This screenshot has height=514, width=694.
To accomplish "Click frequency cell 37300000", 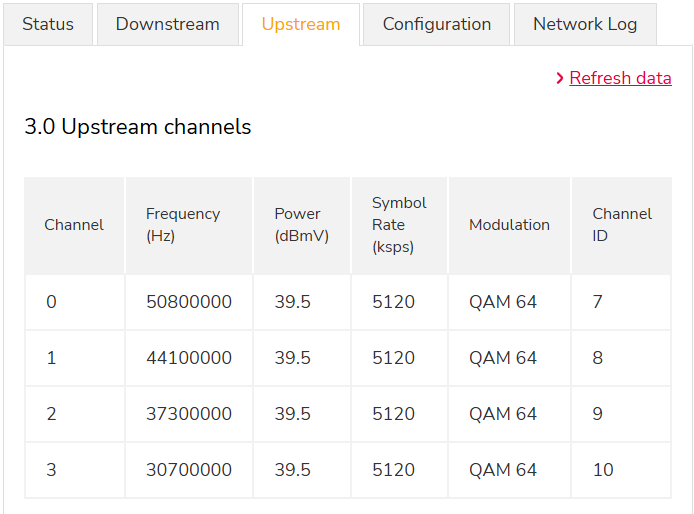I will click(189, 414).
